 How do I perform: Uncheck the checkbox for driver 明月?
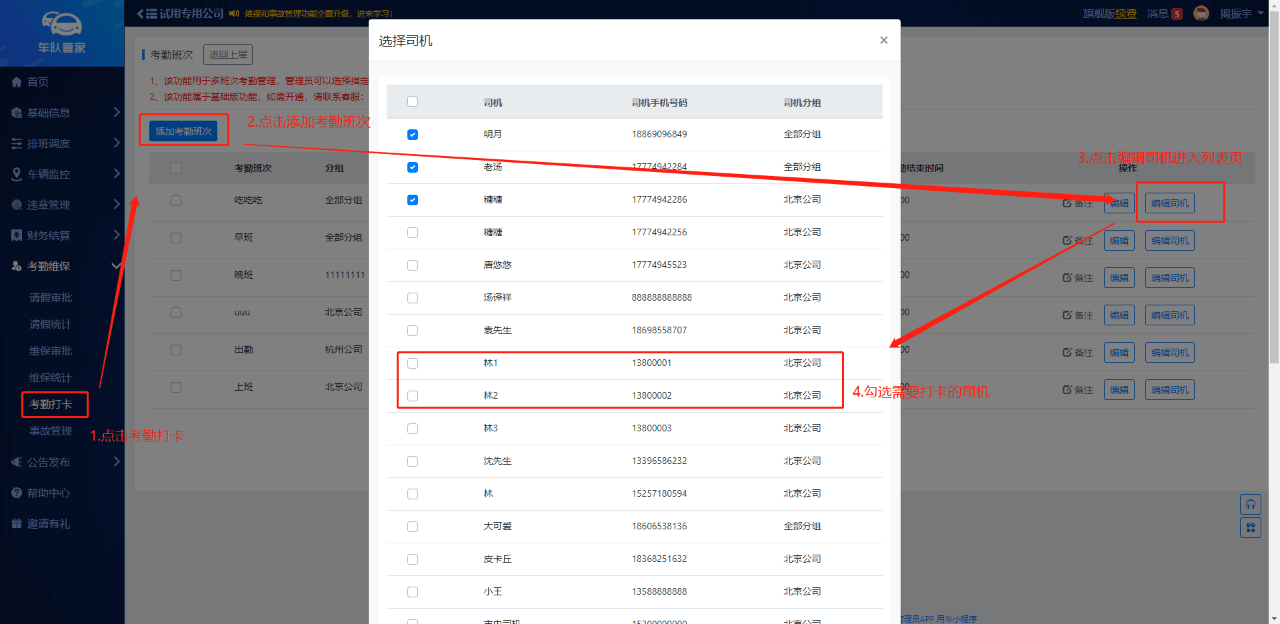(413, 134)
